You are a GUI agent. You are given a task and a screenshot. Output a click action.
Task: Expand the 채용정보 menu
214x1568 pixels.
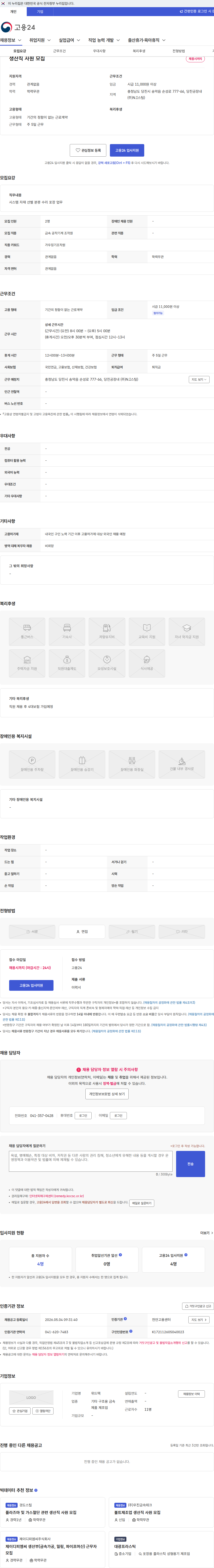[x=11, y=40]
